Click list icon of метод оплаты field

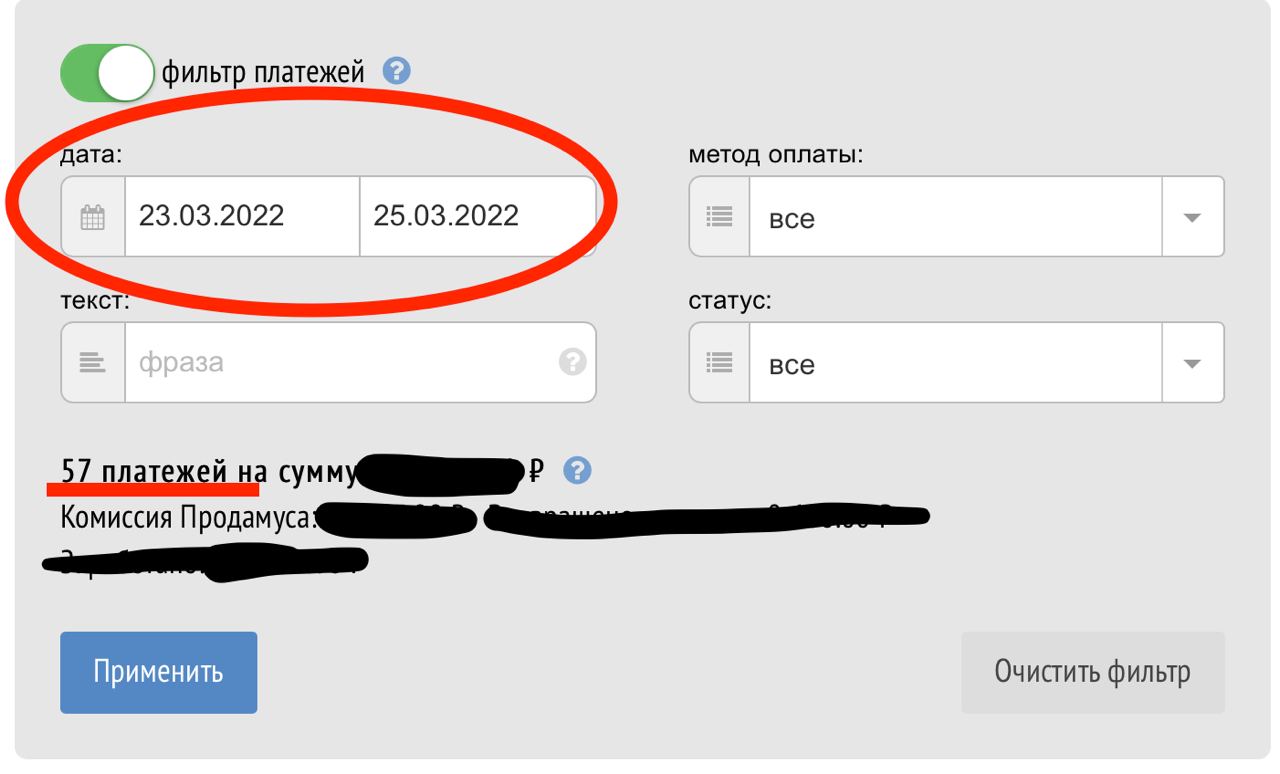pyautogui.click(x=720, y=216)
